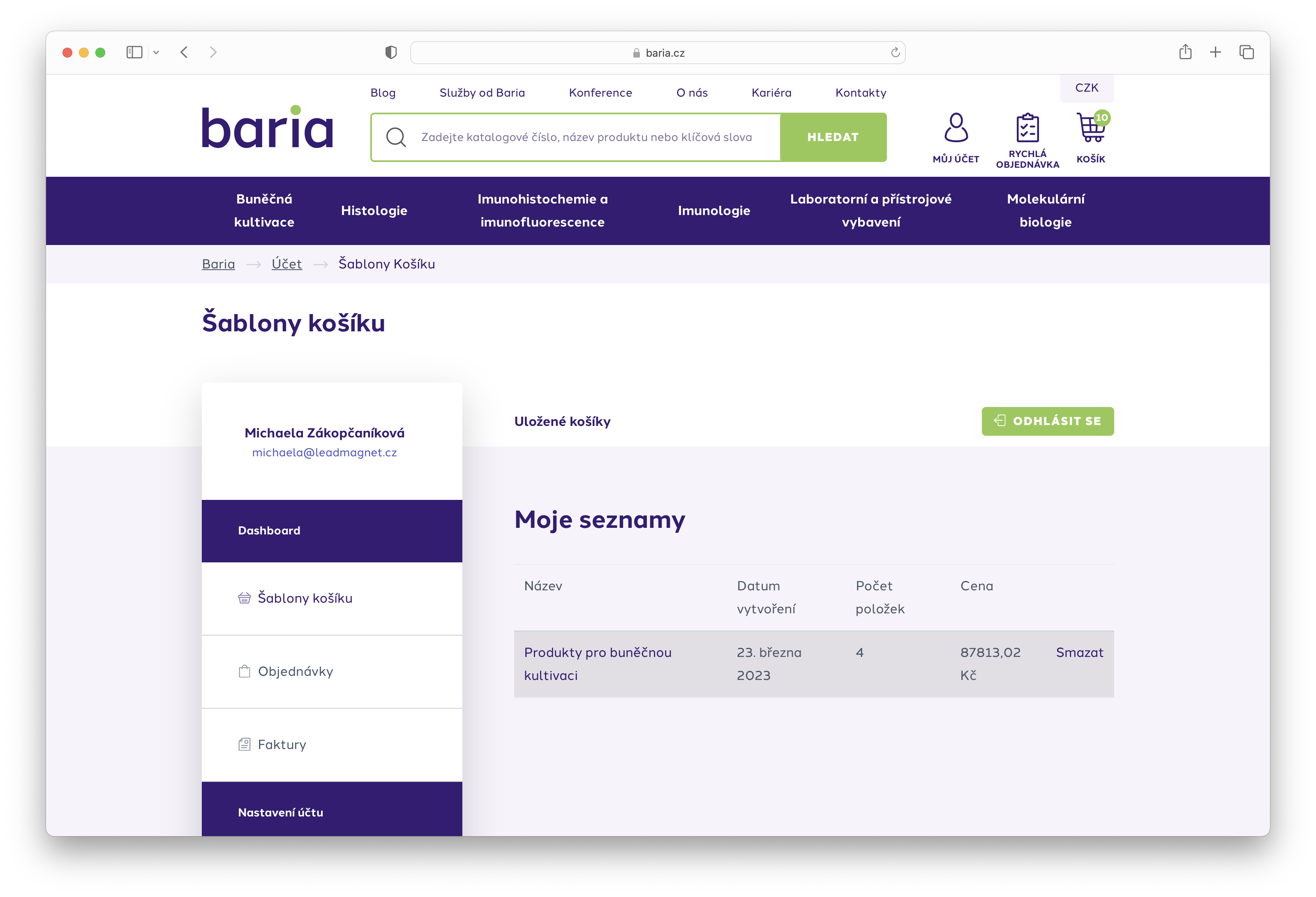
Task: Click the search magnifier icon
Action: click(x=396, y=137)
